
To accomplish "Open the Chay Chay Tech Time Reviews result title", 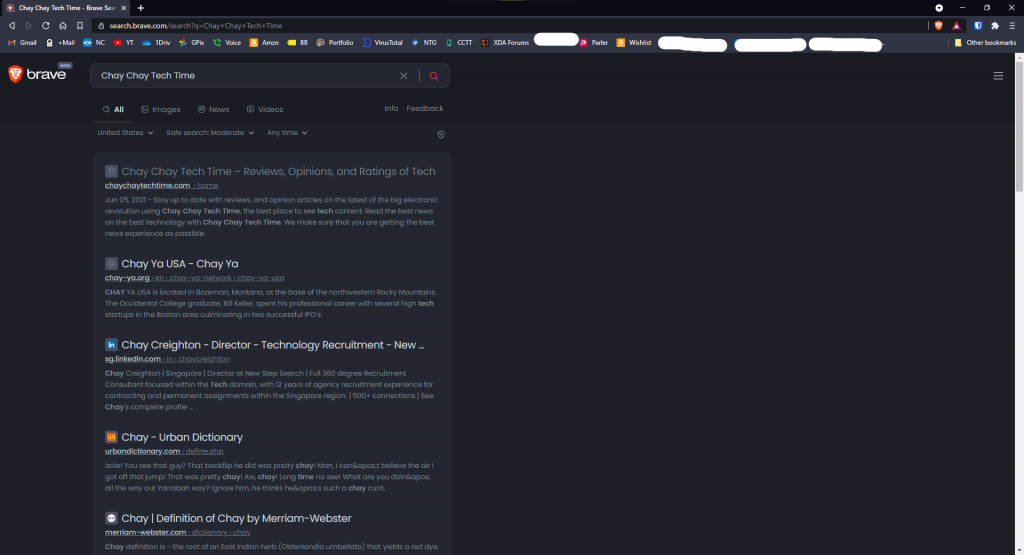I will [x=278, y=172].
